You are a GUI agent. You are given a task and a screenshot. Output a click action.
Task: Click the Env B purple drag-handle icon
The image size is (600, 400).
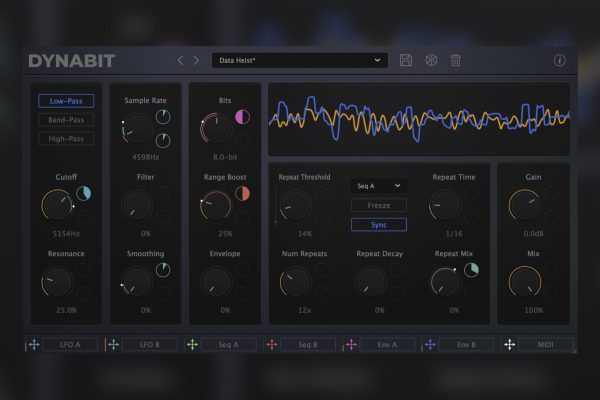click(430, 344)
